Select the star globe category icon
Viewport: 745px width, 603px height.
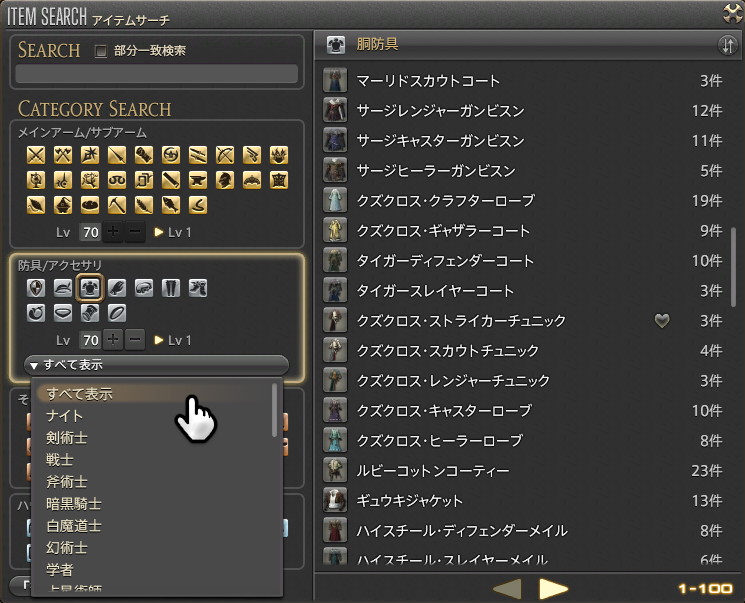[x=36, y=180]
